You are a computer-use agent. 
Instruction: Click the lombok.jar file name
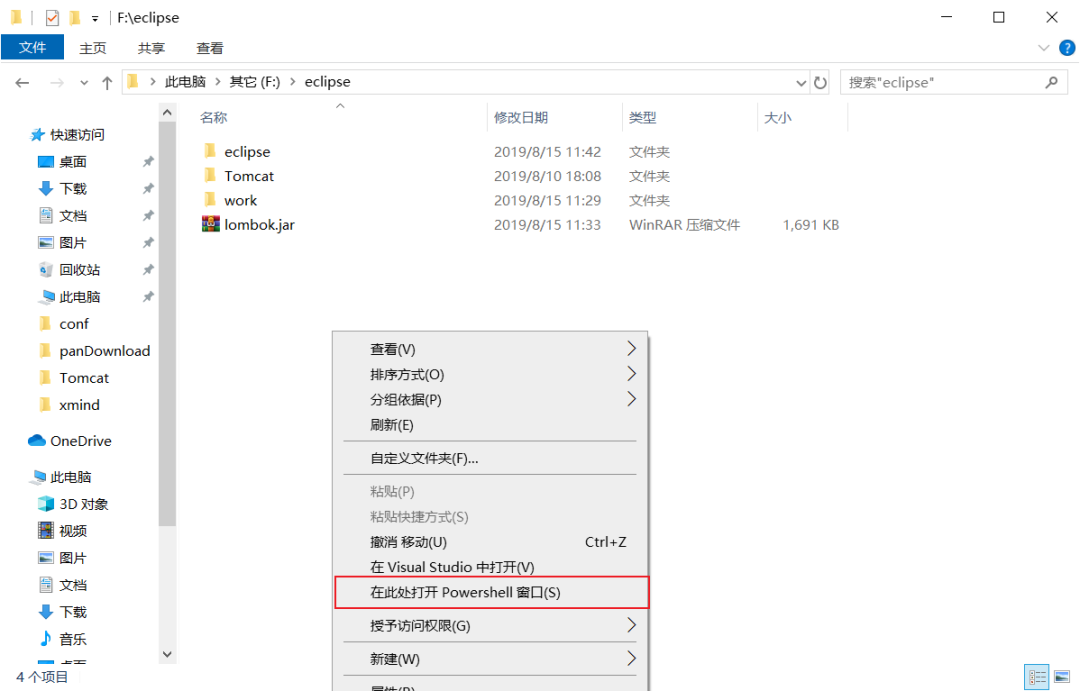coord(260,225)
